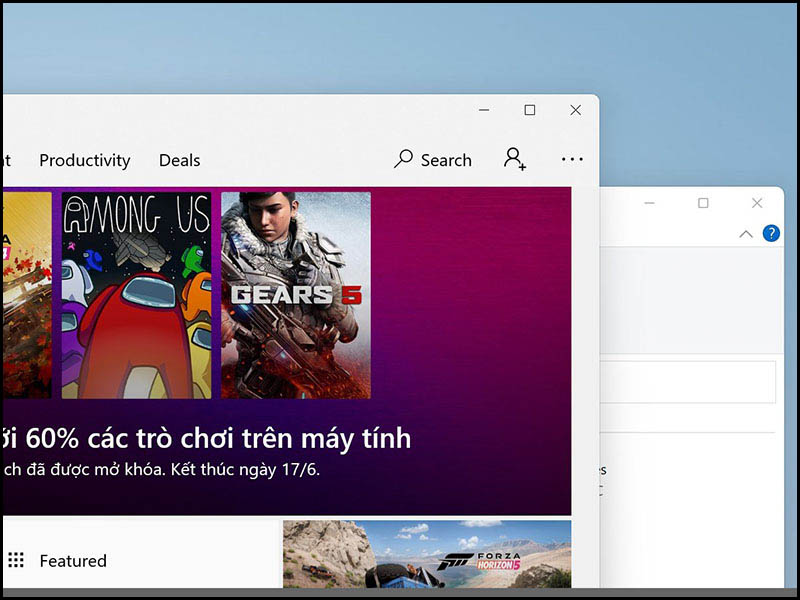
Task: Open Help with the blue question mark icon
Action: [770, 233]
